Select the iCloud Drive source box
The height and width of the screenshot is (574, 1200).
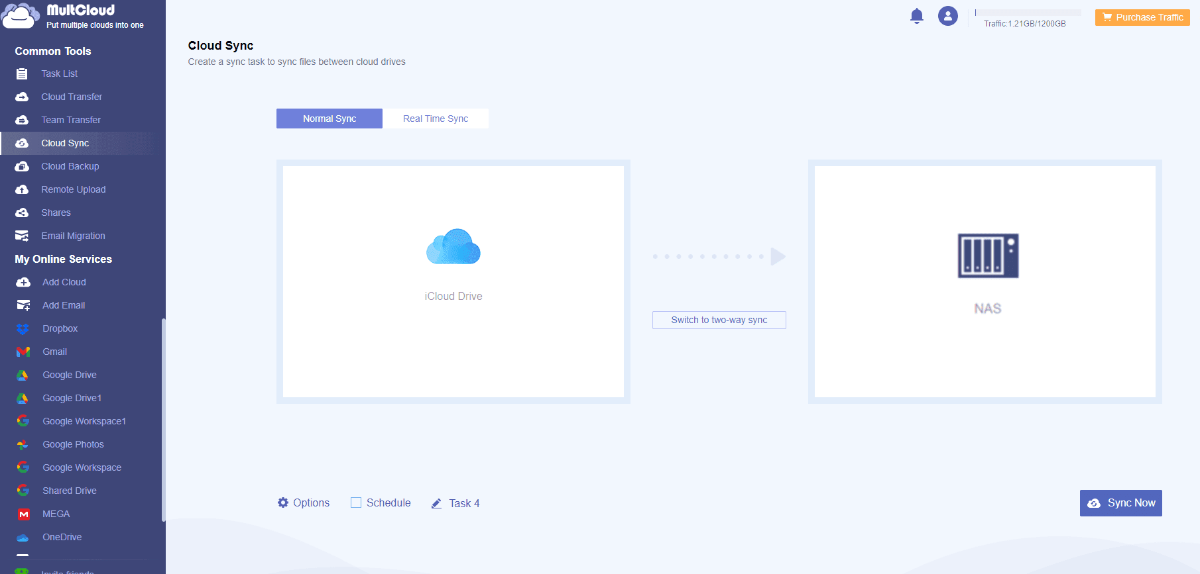[x=453, y=282]
